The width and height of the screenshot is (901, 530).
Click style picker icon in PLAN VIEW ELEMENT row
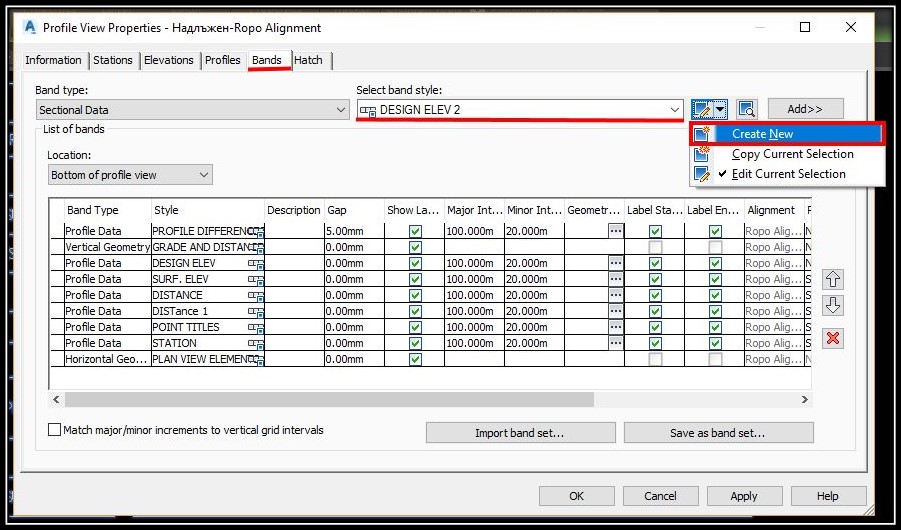pyautogui.click(x=256, y=360)
